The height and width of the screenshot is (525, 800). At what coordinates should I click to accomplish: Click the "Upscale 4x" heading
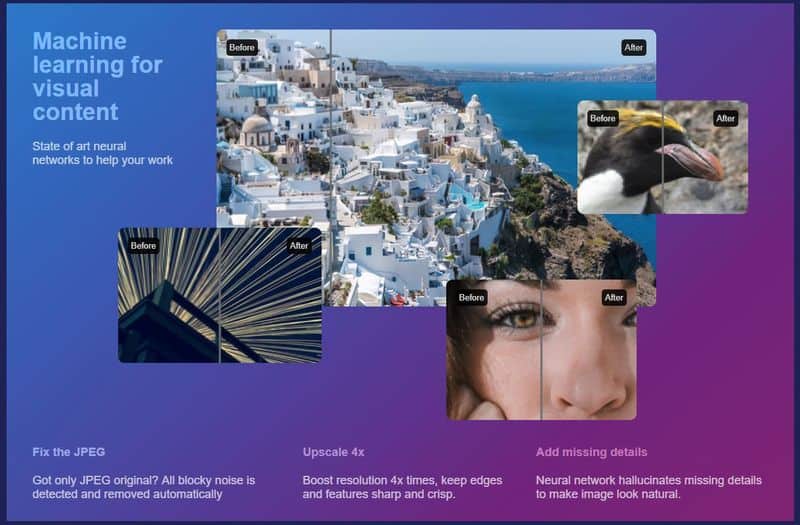pos(333,452)
